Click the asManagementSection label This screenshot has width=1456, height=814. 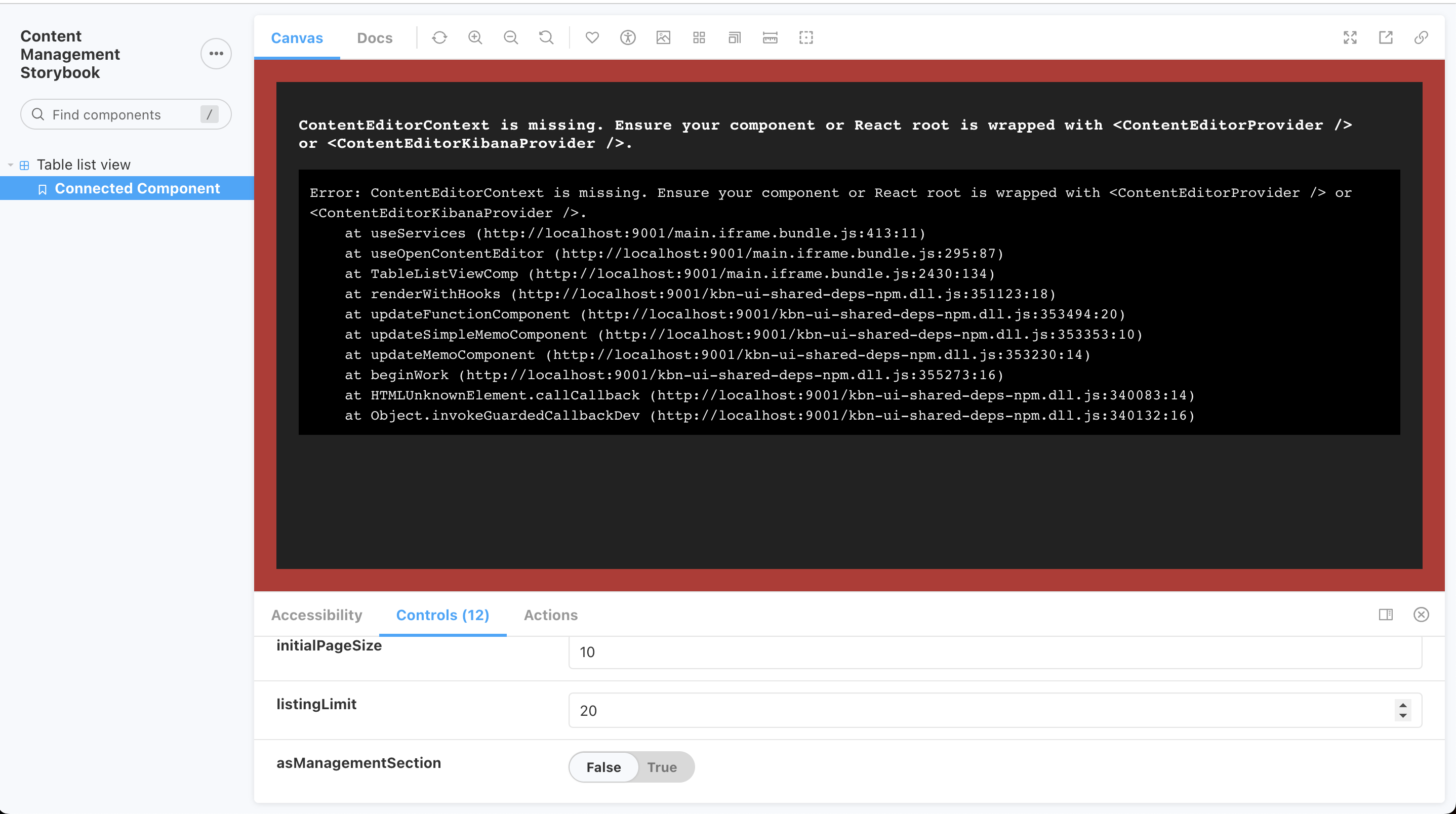(x=358, y=763)
